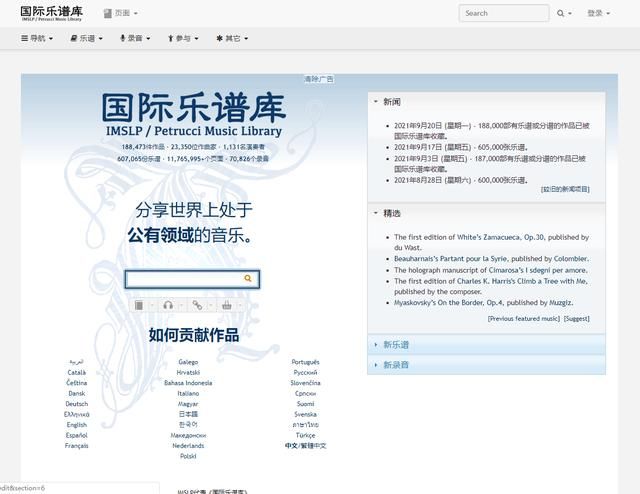Switch language to Русский
This screenshot has height=494, width=640.
(x=305, y=372)
